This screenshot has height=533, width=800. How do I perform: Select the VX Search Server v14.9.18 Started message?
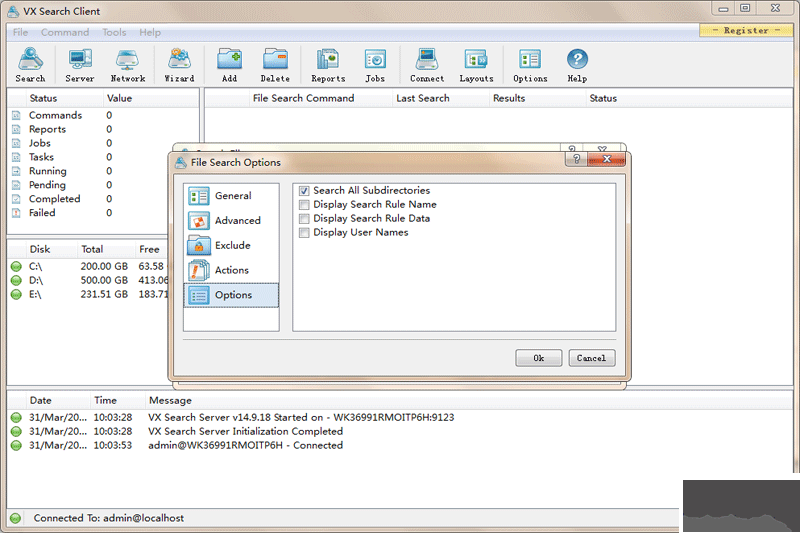click(301, 417)
